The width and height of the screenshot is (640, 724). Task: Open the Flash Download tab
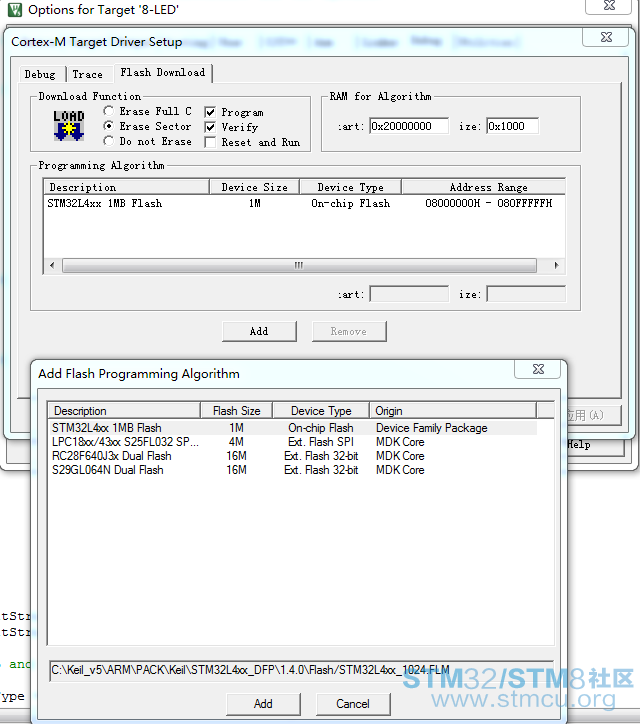163,72
